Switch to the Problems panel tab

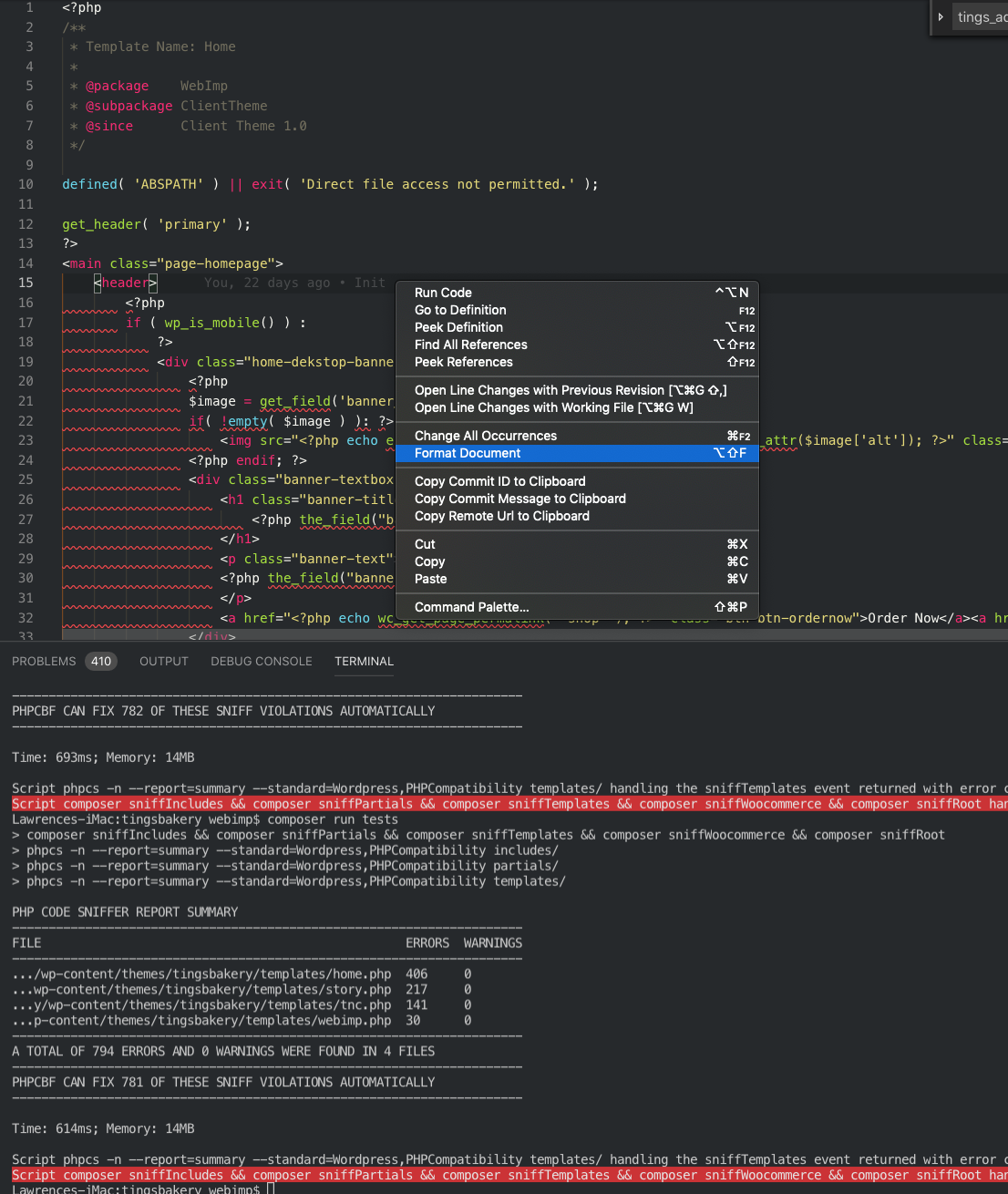tap(44, 662)
